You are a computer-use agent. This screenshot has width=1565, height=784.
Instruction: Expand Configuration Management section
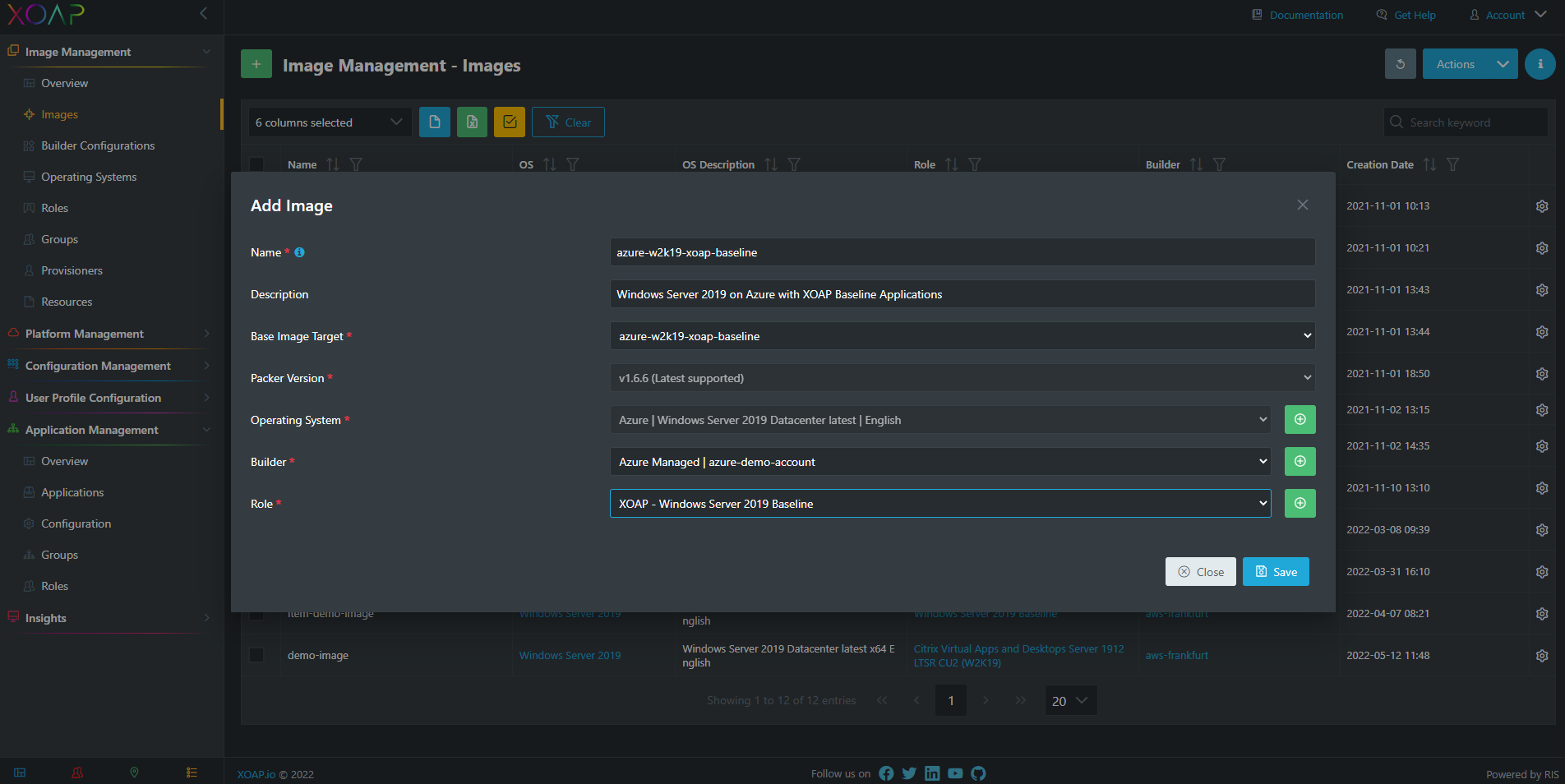tap(108, 366)
